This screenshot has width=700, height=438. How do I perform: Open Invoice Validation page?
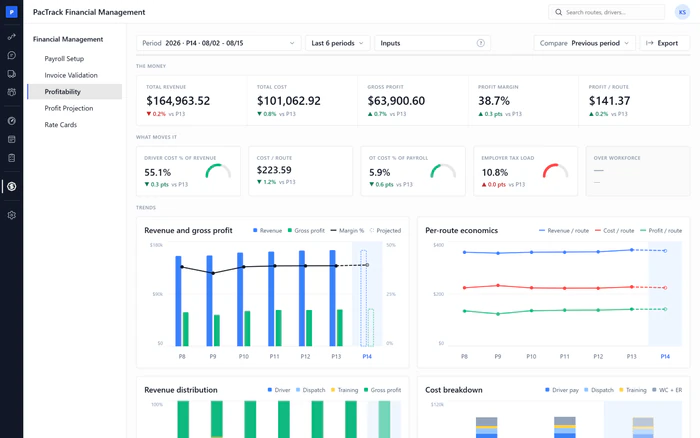pos(71,75)
